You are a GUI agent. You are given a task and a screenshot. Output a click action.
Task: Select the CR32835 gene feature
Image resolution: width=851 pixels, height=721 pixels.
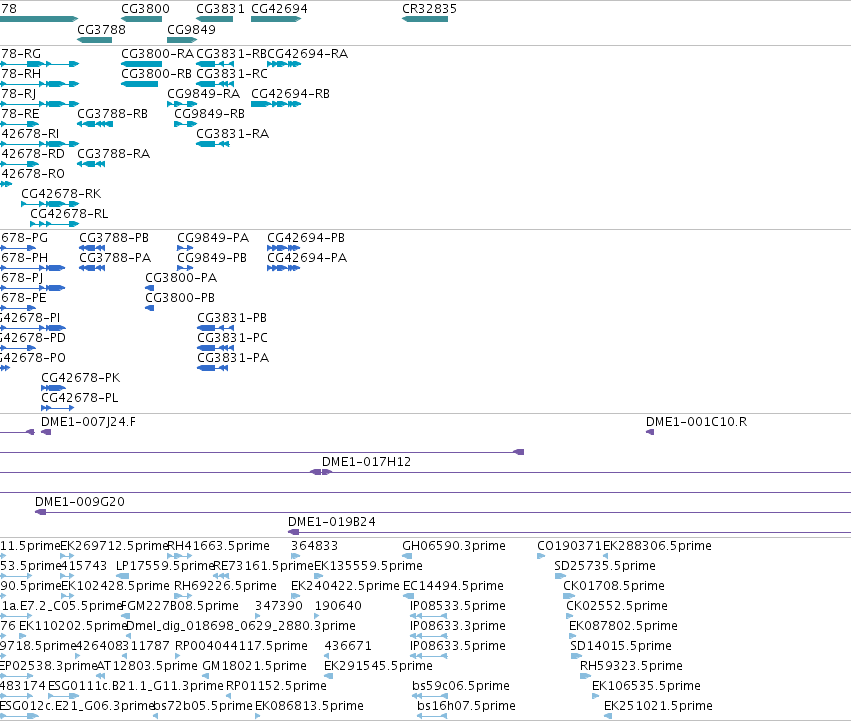pyautogui.click(x=425, y=19)
